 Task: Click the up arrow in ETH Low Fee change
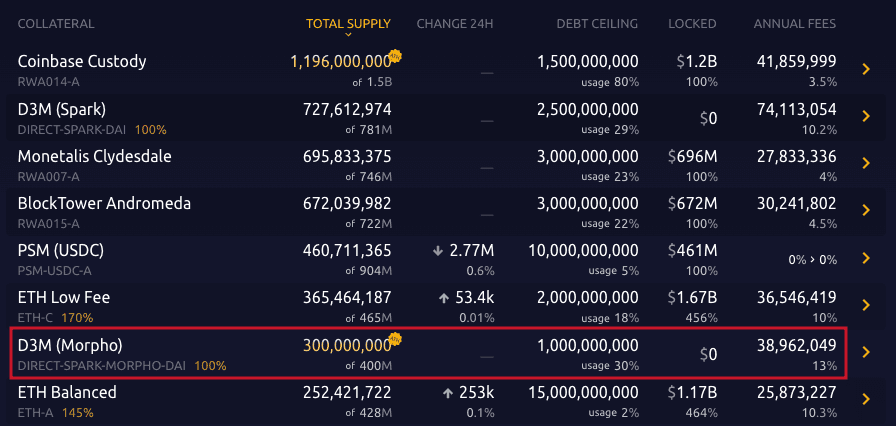pyautogui.click(x=443, y=297)
